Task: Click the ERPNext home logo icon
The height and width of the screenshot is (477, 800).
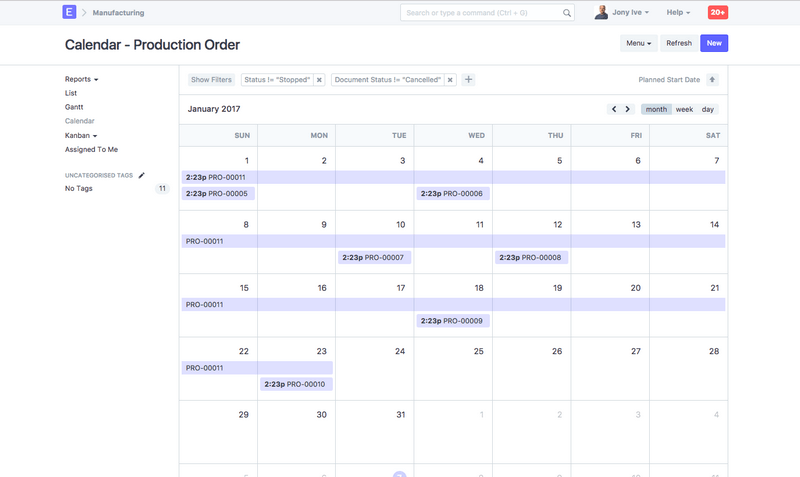Action: [69, 13]
